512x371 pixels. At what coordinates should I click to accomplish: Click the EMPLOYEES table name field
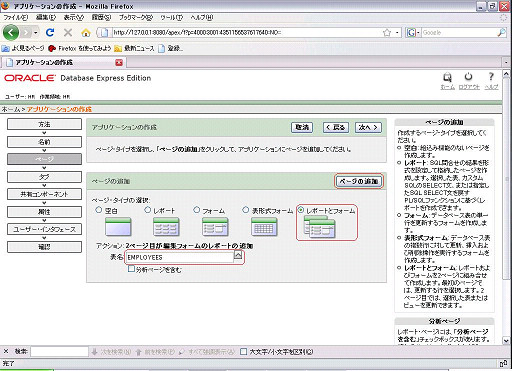point(179,257)
